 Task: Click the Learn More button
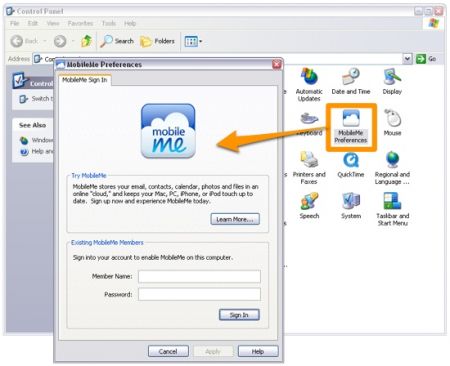click(x=235, y=219)
